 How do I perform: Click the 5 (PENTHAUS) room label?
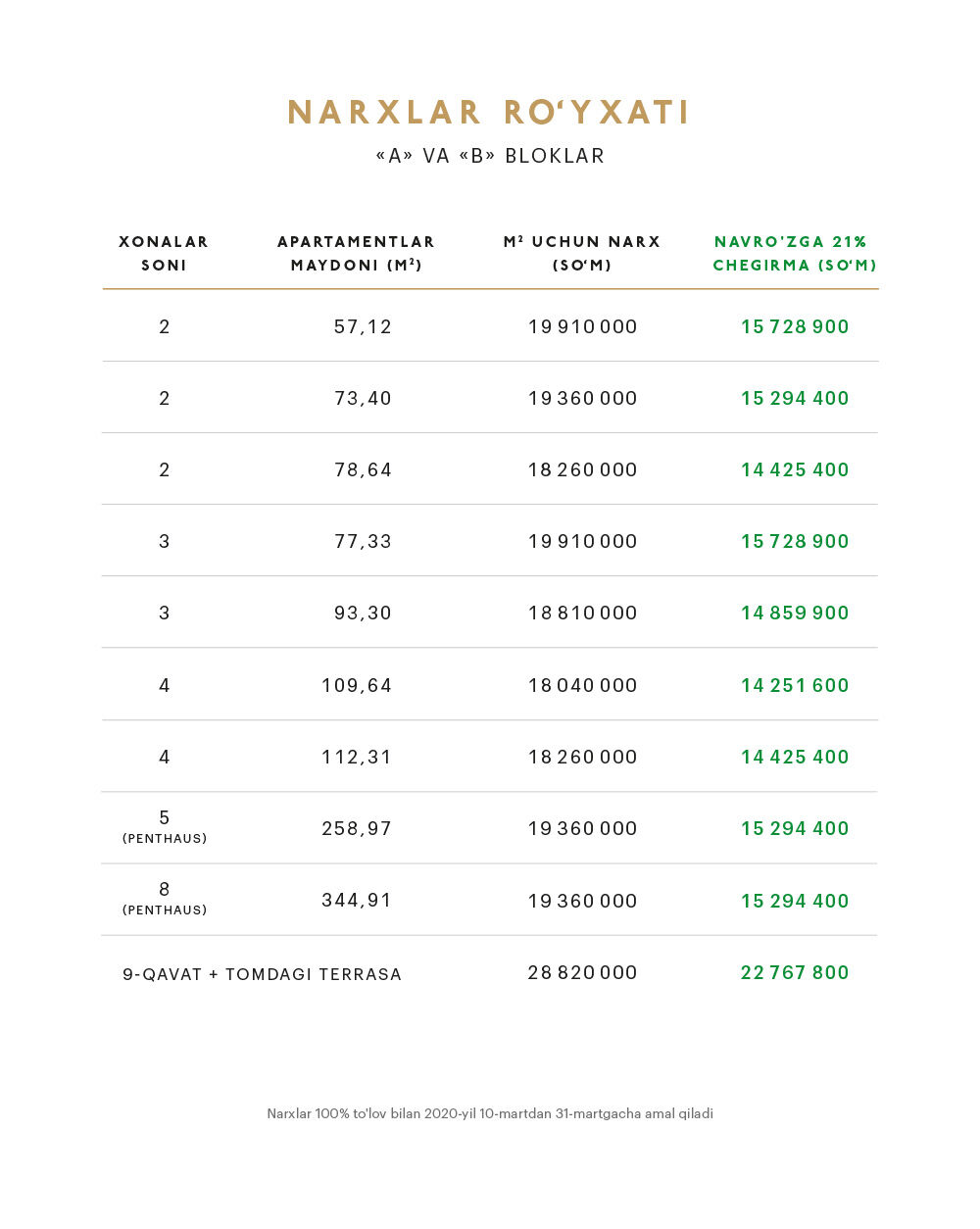(165, 826)
